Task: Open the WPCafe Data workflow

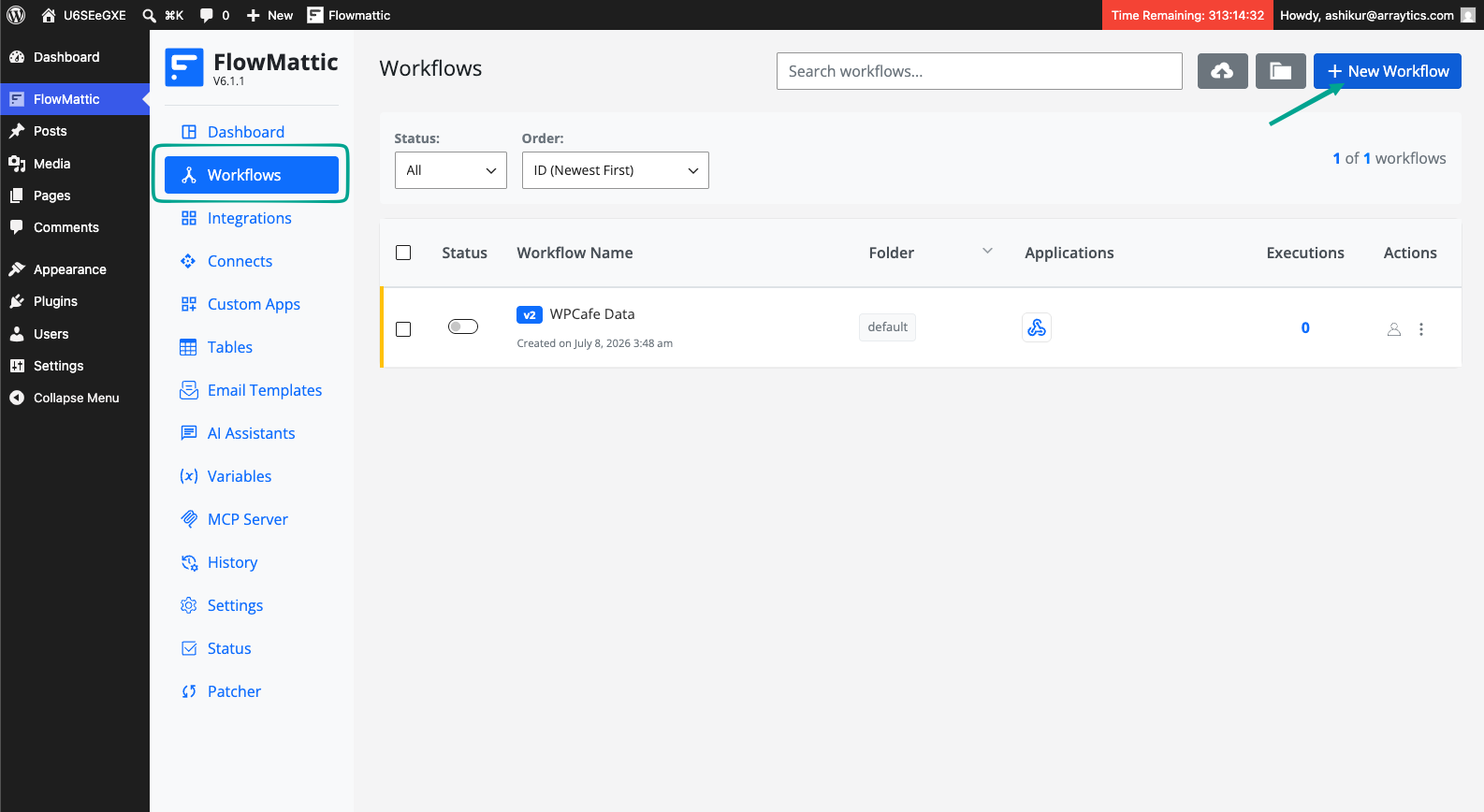Action: (x=592, y=314)
